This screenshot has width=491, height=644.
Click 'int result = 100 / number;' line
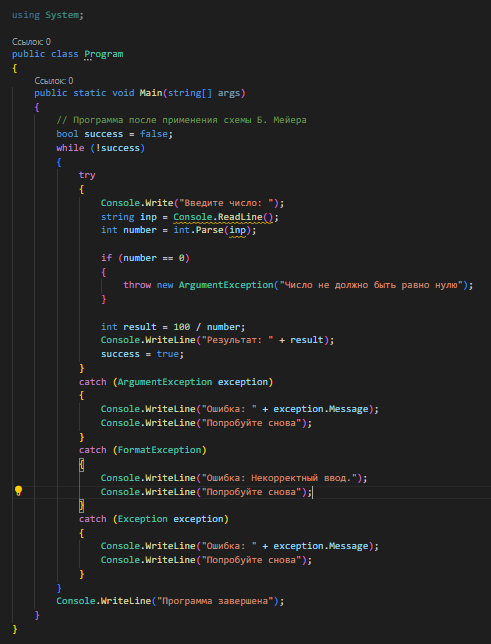point(173,327)
